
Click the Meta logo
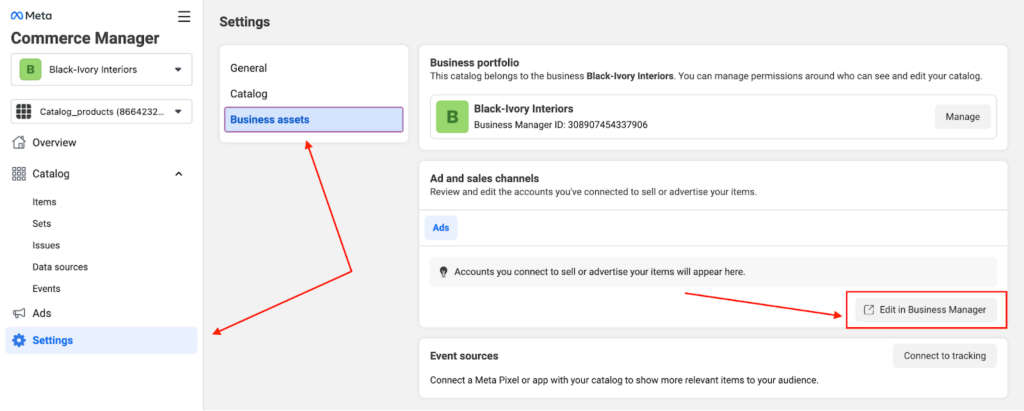31,16
